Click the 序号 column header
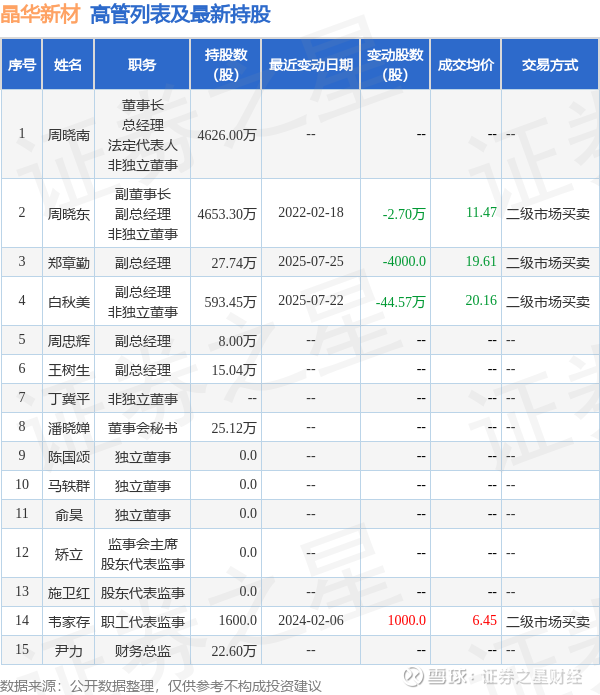The image size is (600, 695). pyautogui.click(x=22, y=65)
